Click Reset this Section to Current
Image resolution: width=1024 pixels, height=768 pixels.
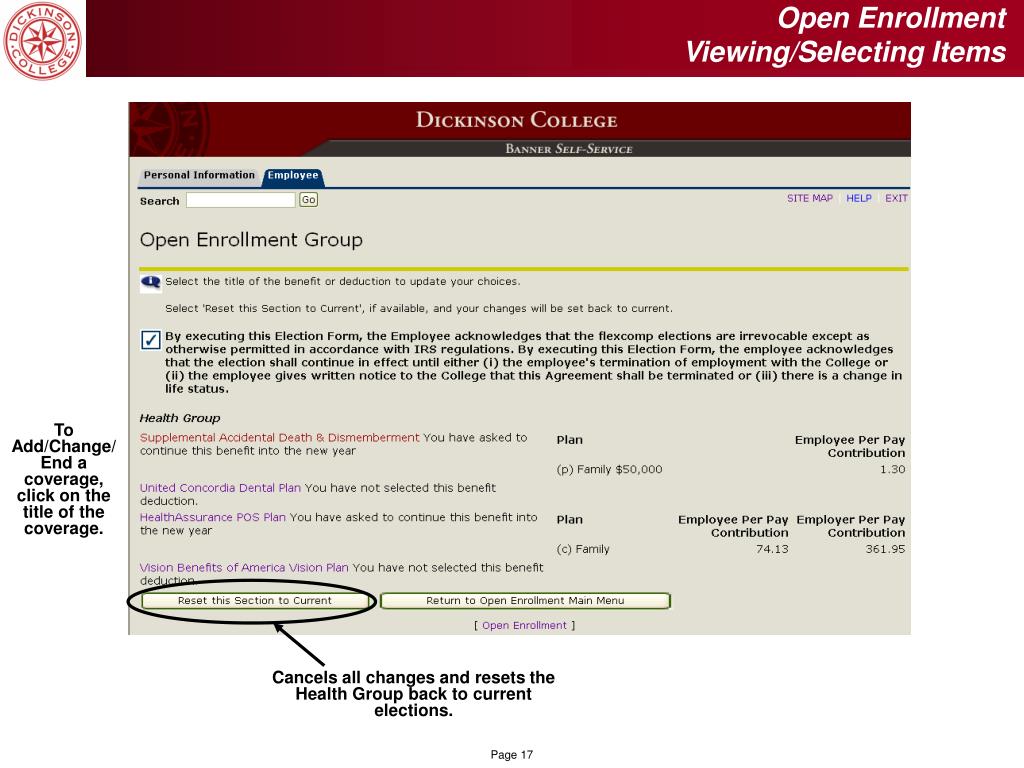click(255, 601)
